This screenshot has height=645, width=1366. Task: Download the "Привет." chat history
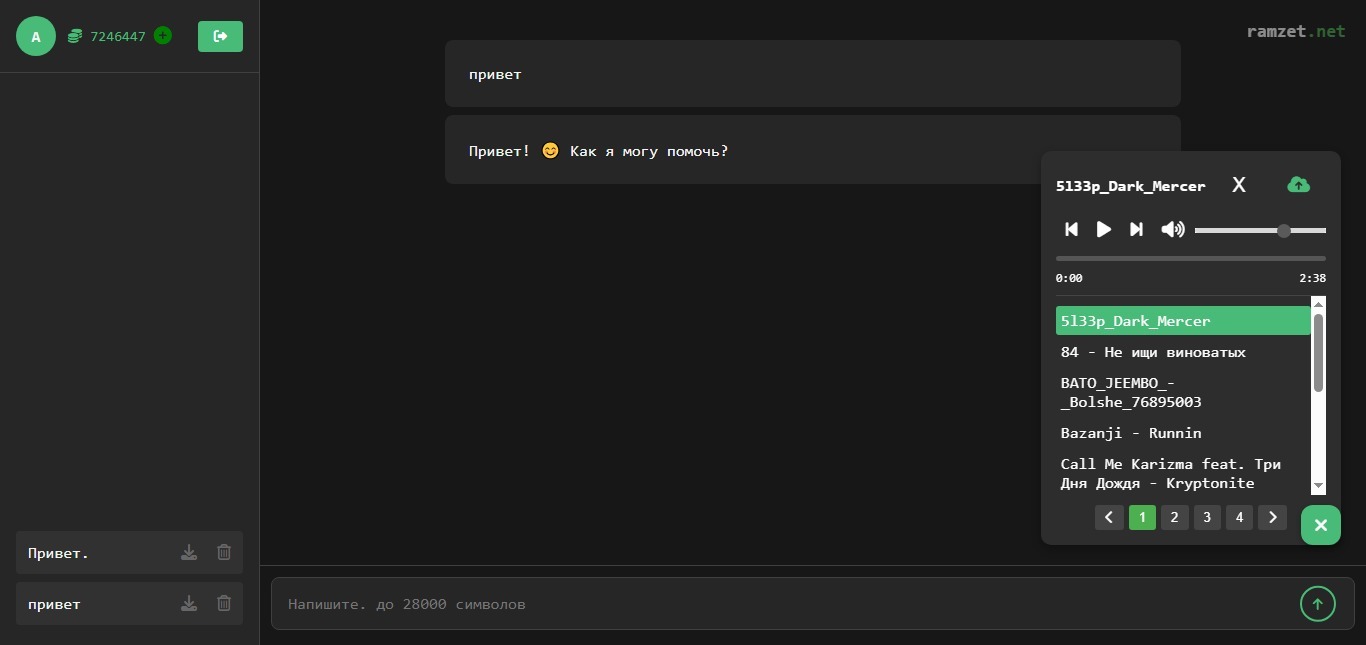coord(189,552)
